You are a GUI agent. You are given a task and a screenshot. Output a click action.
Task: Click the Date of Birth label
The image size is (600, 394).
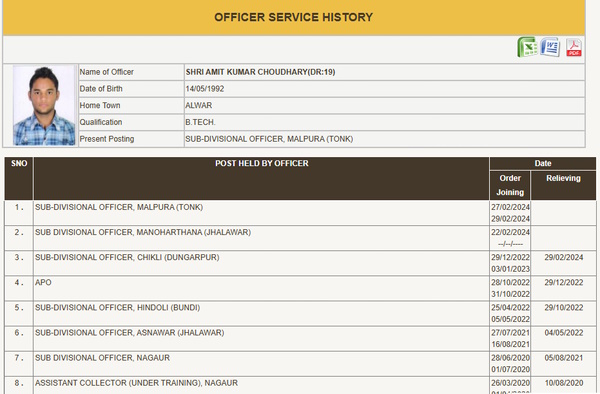click(101, 89)
